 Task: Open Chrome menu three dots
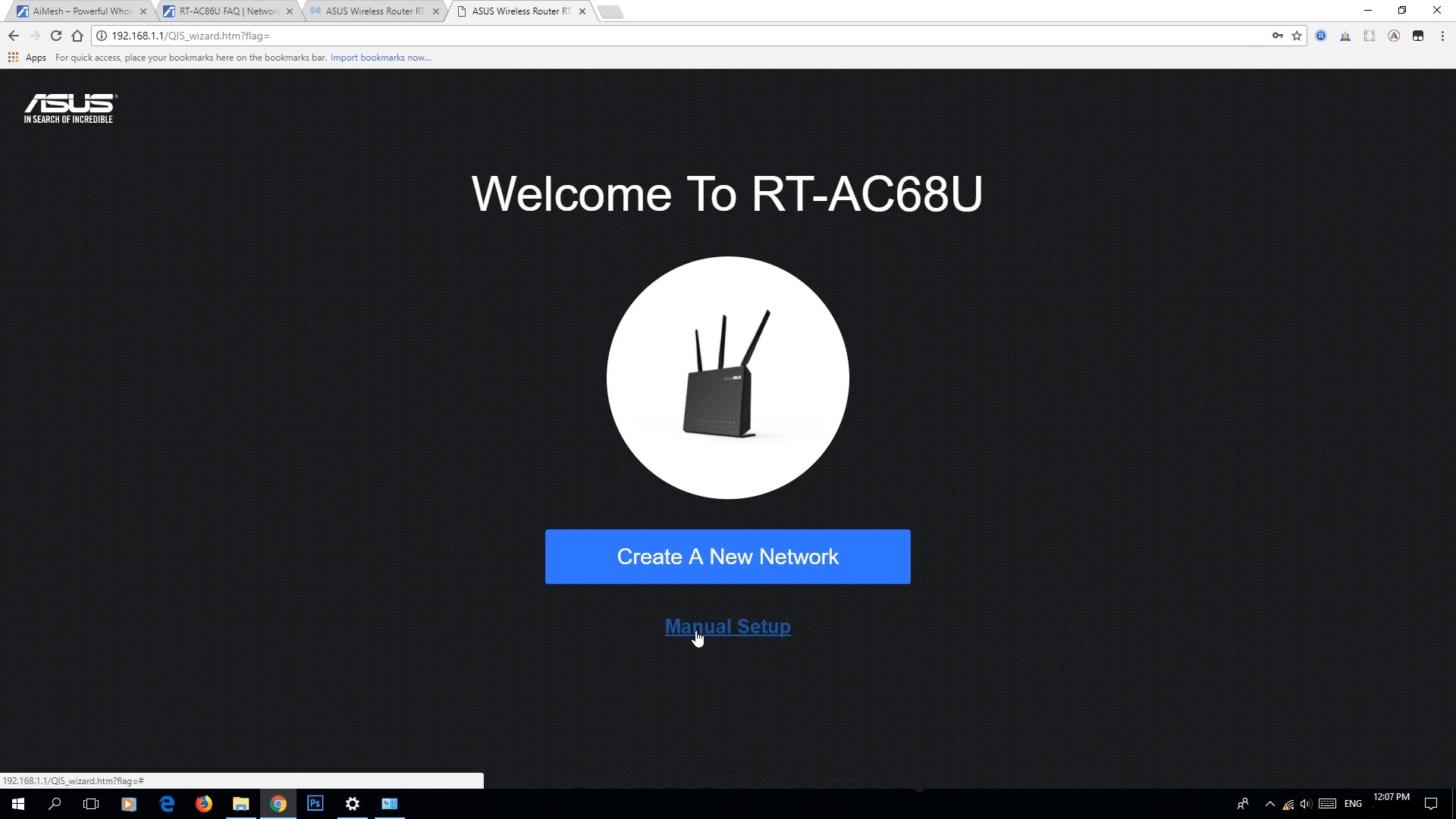click(1442, 36)
